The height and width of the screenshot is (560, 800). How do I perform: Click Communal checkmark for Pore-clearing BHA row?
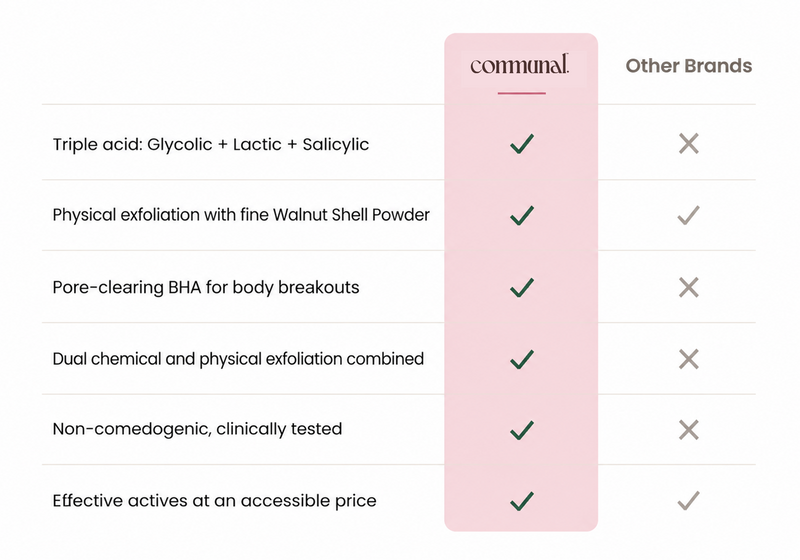point(522,288)
